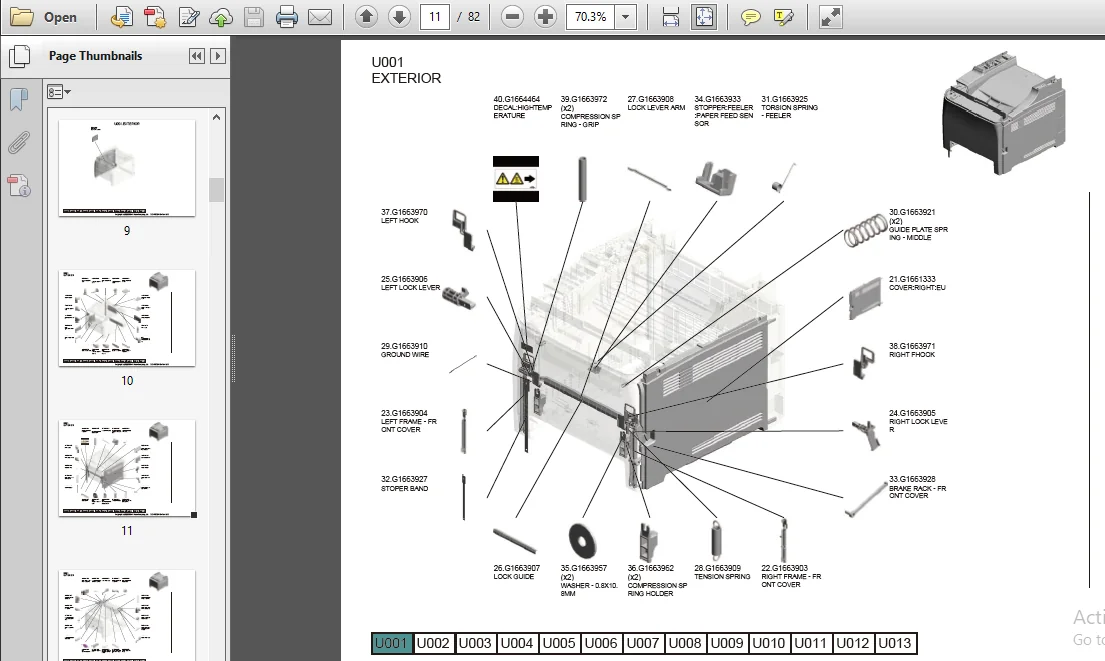Save the file with the floppy disk icon
1105x661 pixels.
pos(254,17)
